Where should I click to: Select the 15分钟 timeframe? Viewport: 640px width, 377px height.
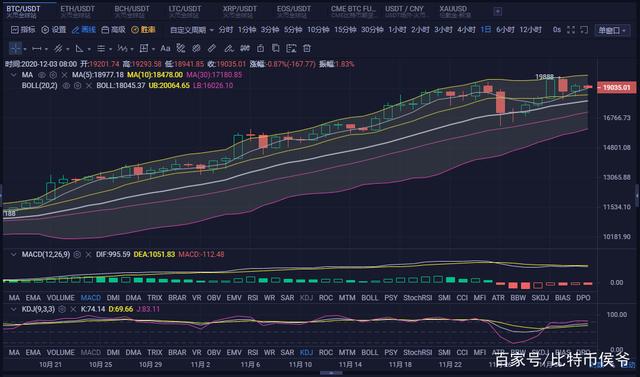(x=345, y=30)
